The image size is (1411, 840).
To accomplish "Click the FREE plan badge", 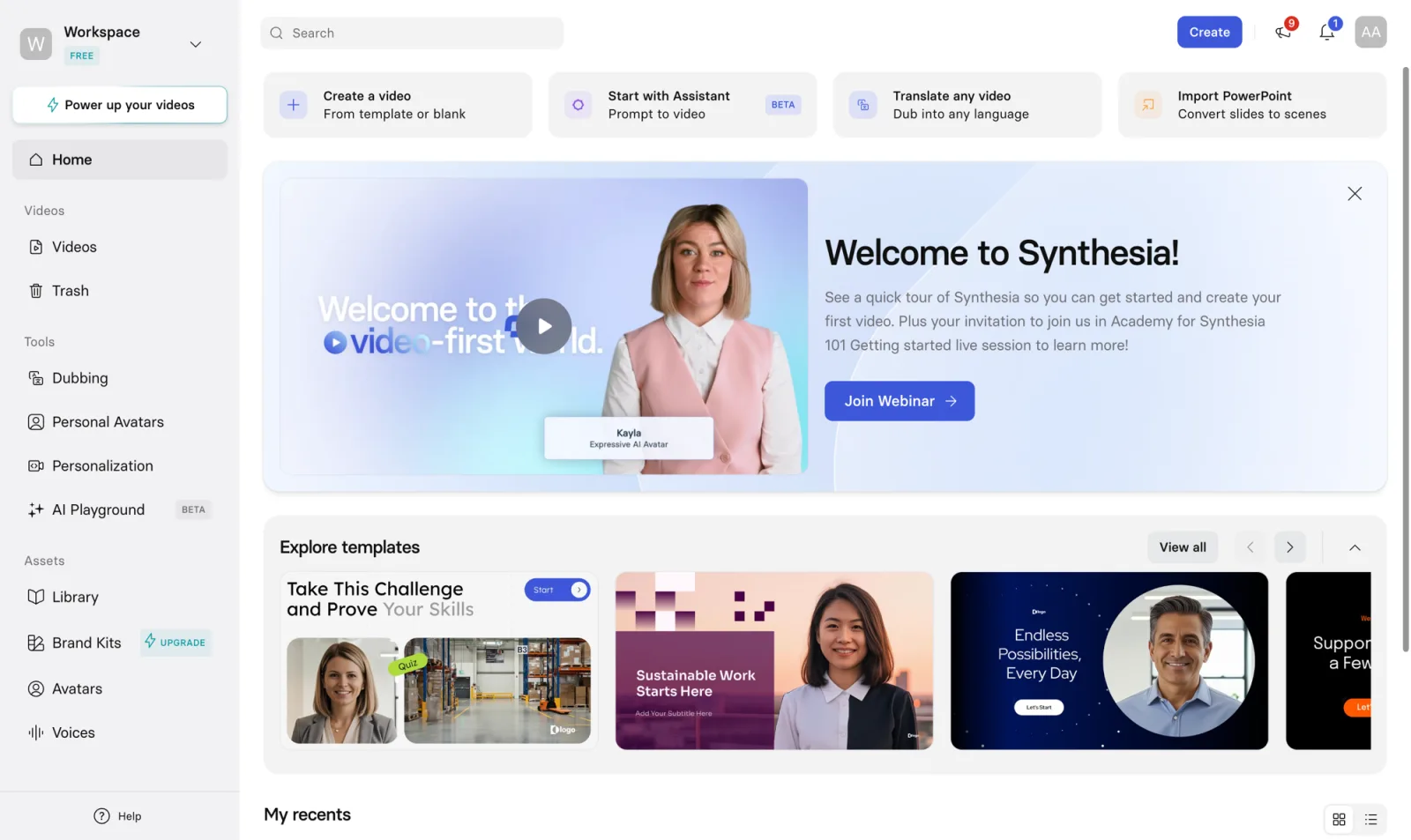I will click(82, 56).
